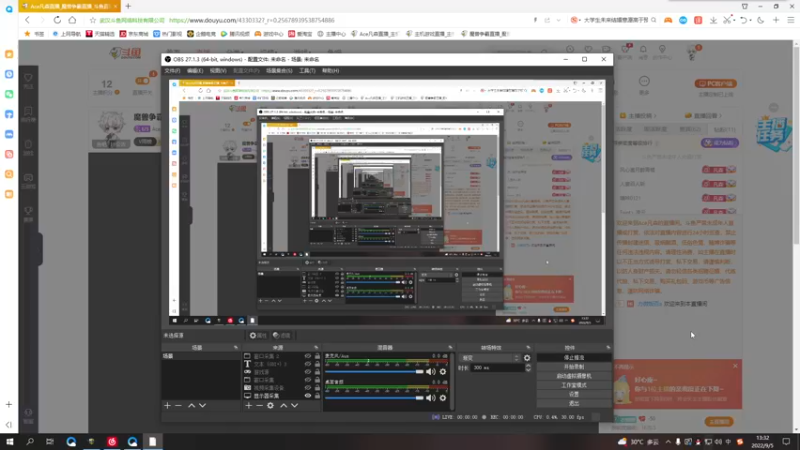Mute the desktop audio speaker icon
Image resolution: width=800 pixels, height=450 pixels.
(431, 398)
